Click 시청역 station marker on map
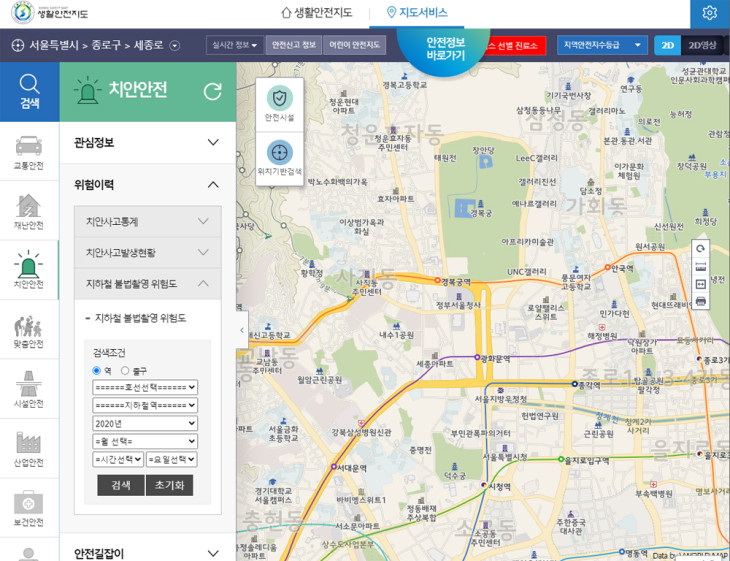 point(484,485)
